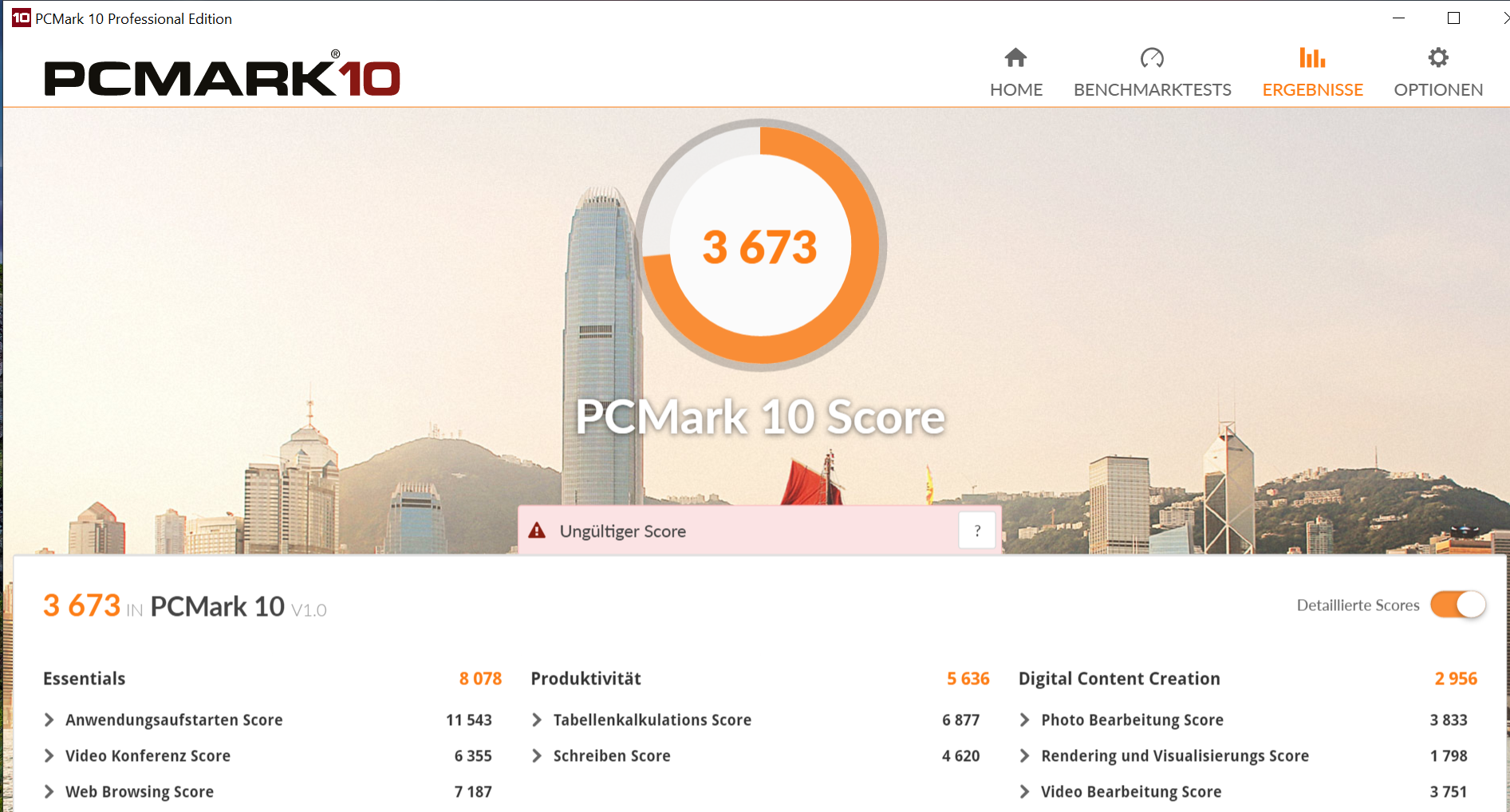Image resolution: width=1510 pixels, height=812 pixels.
Task: Click the warning triangle beside Ungültiger Score
Action: pos(537,530)
